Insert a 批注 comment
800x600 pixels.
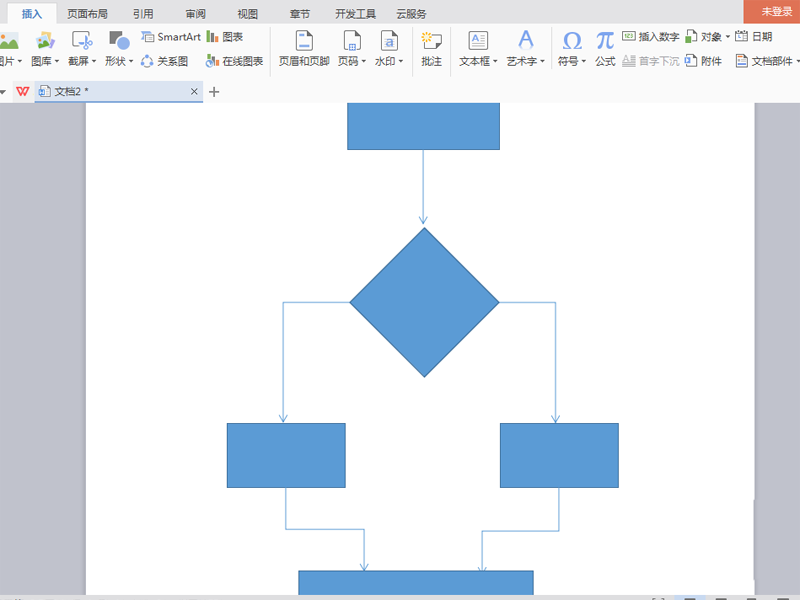tap(432, 49)
